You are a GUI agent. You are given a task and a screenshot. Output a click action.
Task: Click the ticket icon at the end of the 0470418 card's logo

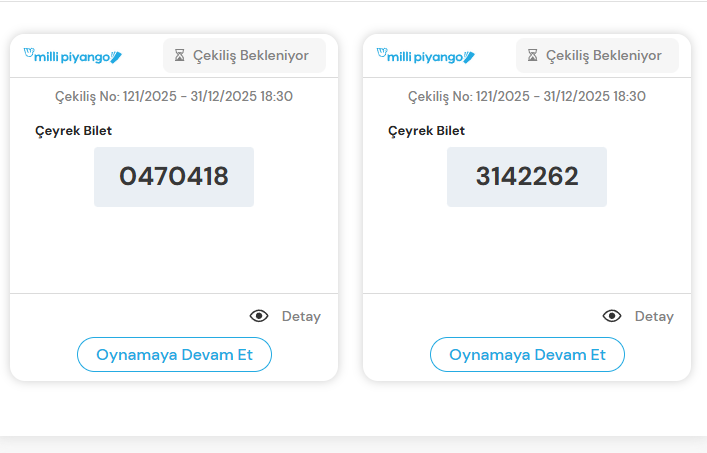[116, 57]
